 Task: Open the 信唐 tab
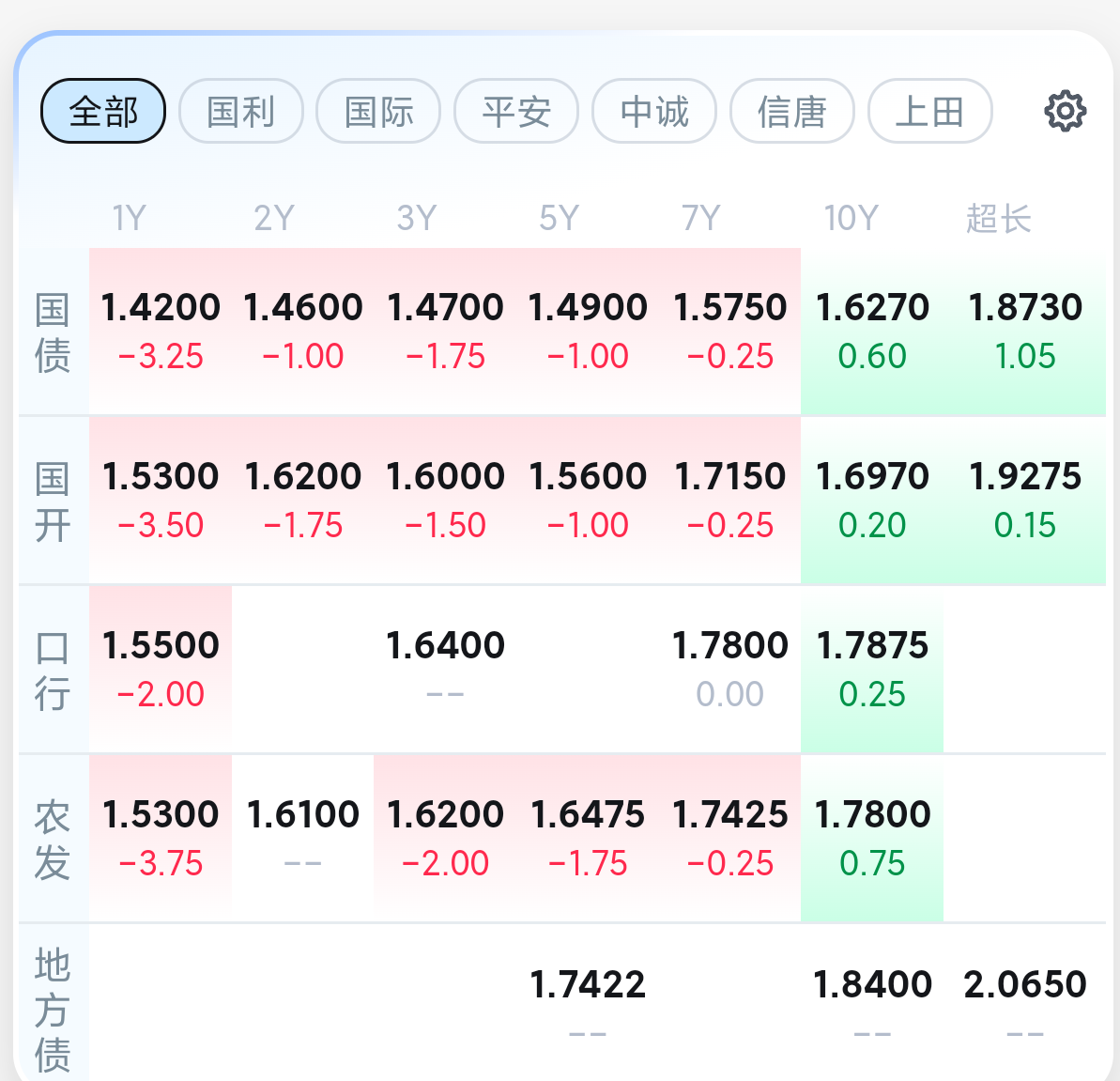(792, 112)
